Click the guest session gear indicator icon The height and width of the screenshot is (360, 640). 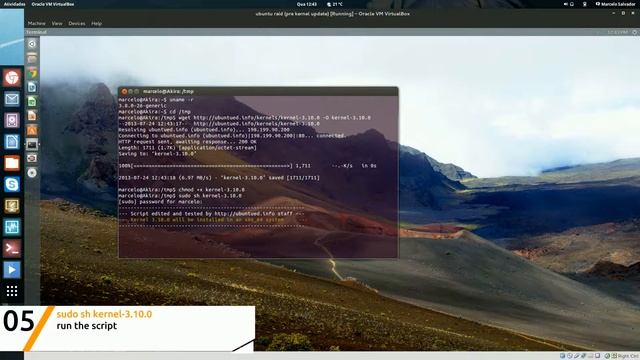click(635, 32)
